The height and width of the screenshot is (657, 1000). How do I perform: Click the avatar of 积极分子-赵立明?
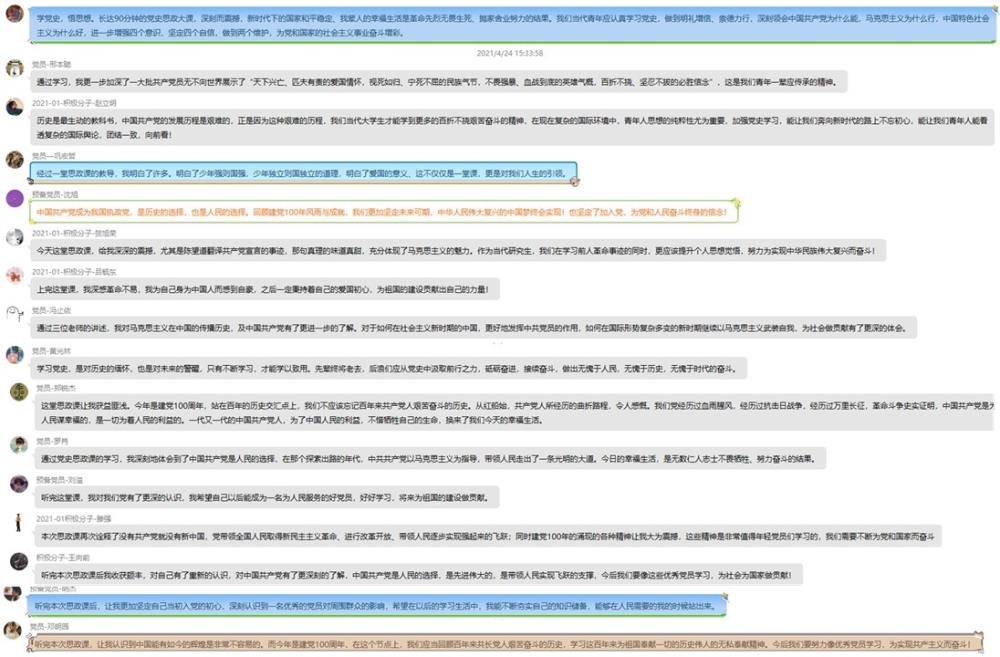[x=14, y=106]
